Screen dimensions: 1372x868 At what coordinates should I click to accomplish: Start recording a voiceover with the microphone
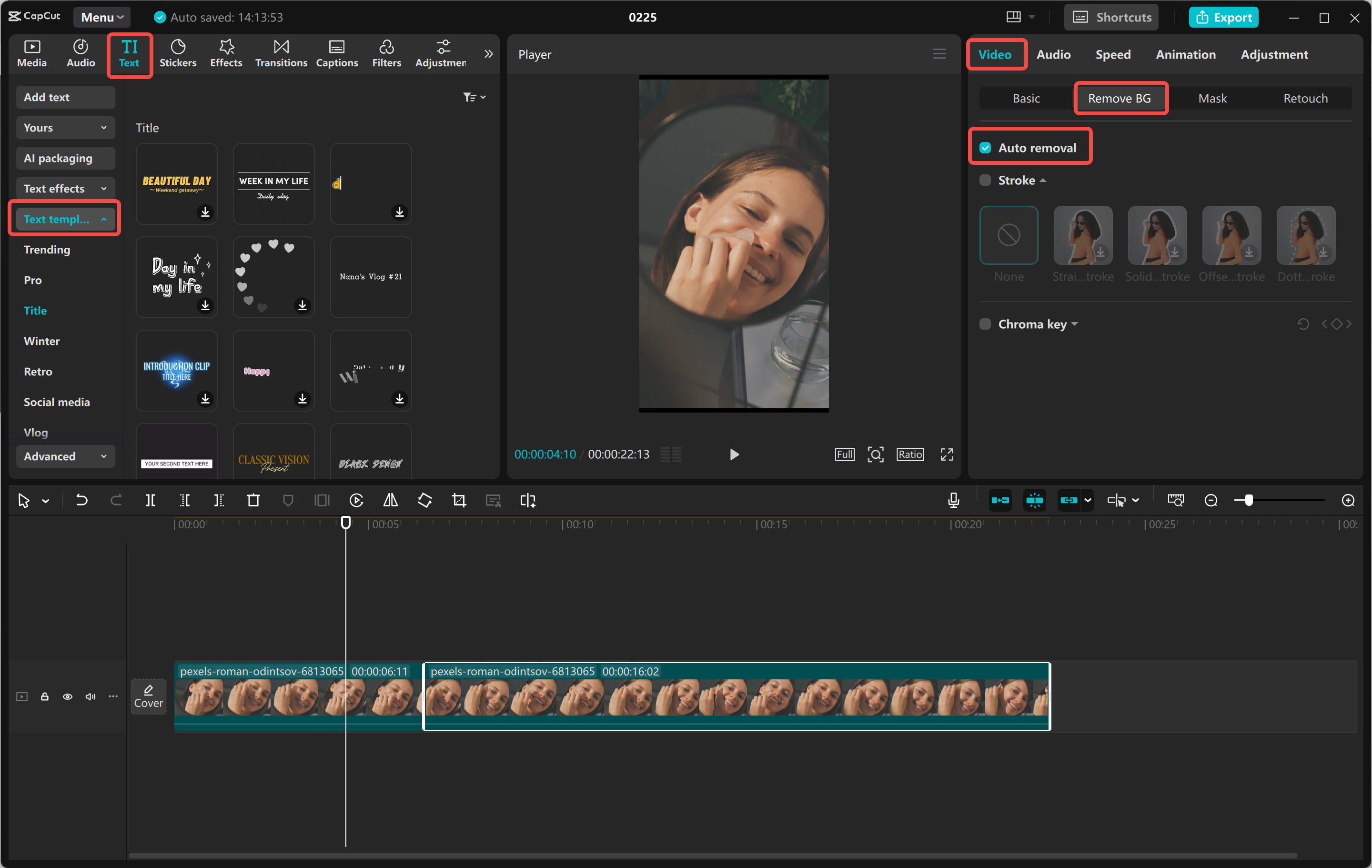[x=953, y=500]
